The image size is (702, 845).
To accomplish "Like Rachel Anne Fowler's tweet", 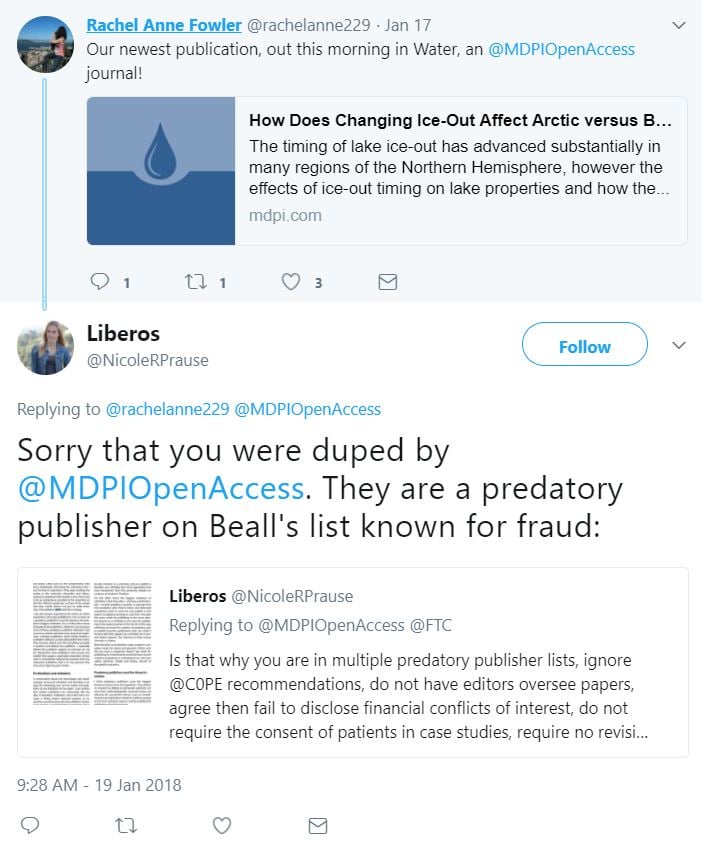I will coord(291,282).
